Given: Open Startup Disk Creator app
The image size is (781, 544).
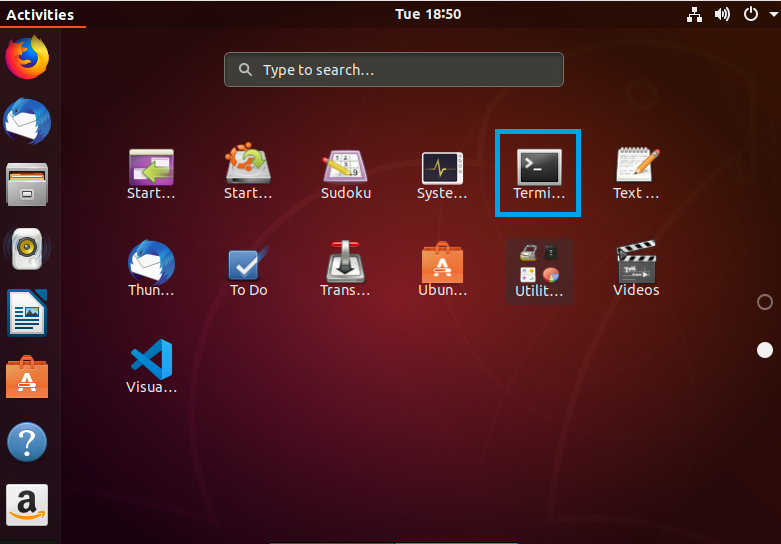Looking at the screenshot, I should pos(248,172).
